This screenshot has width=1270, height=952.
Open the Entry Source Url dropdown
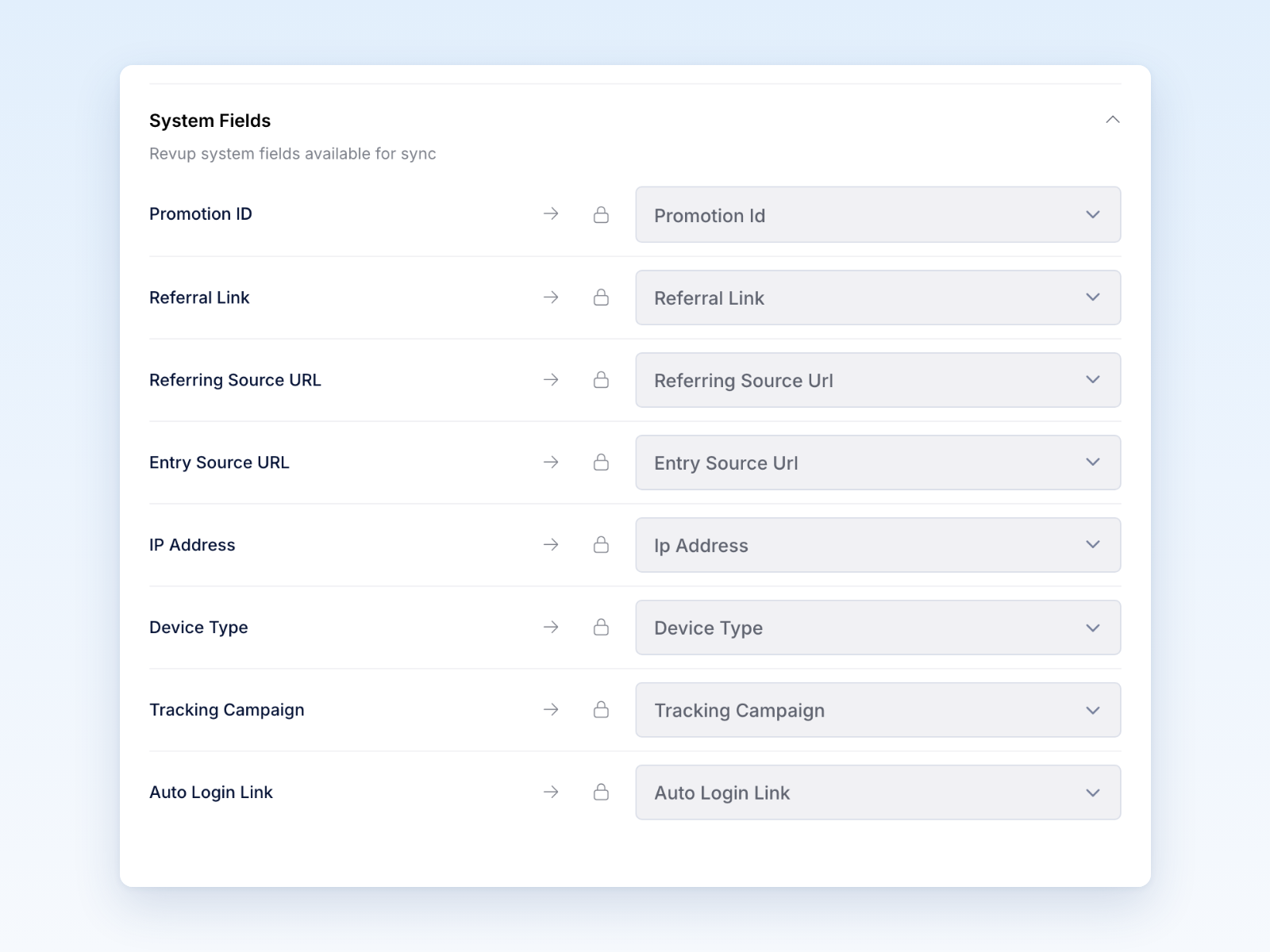click(878, 463)
